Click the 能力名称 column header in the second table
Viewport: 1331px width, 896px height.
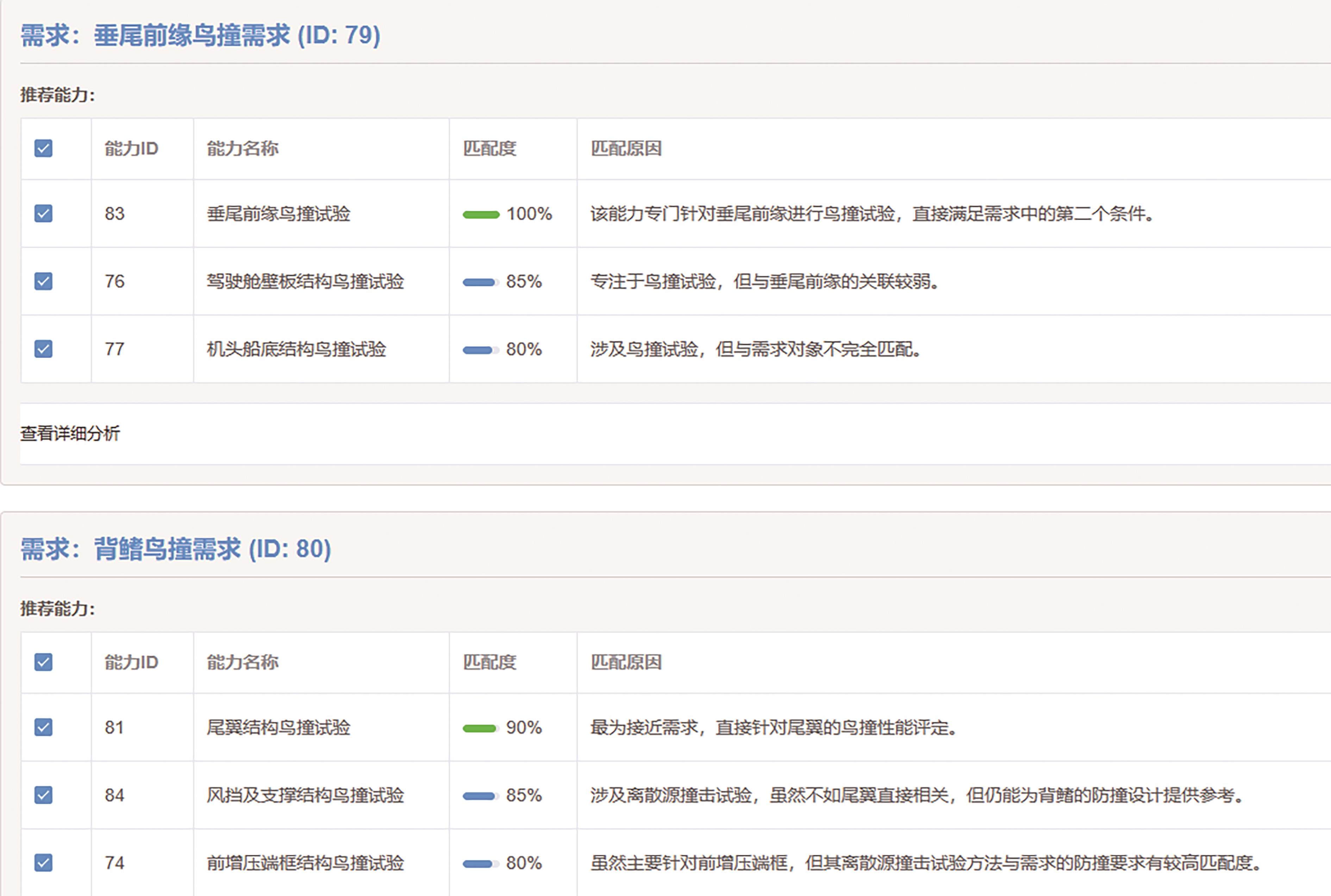242,662
